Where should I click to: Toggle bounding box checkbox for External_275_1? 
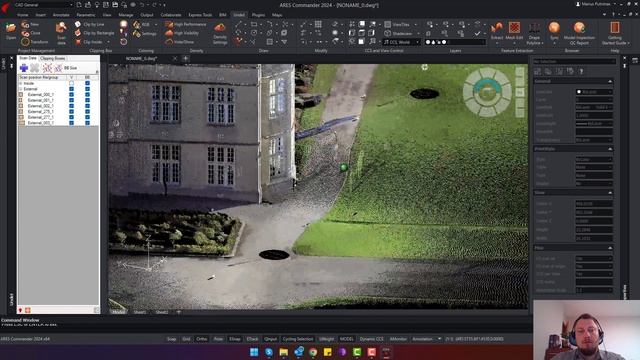click(87, 111)
